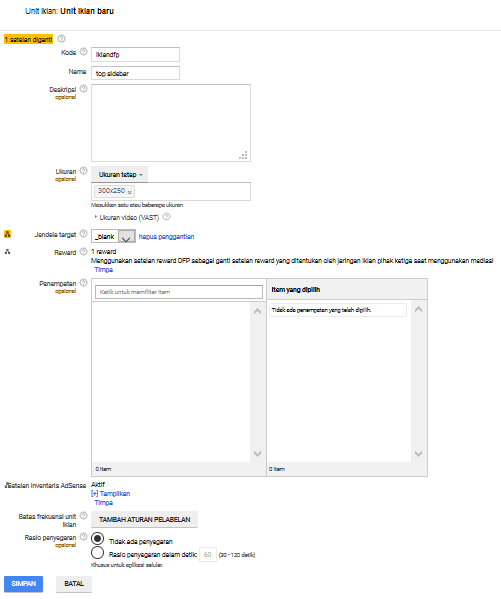Click 'Aktif' AdSense status text

point(98,484)
